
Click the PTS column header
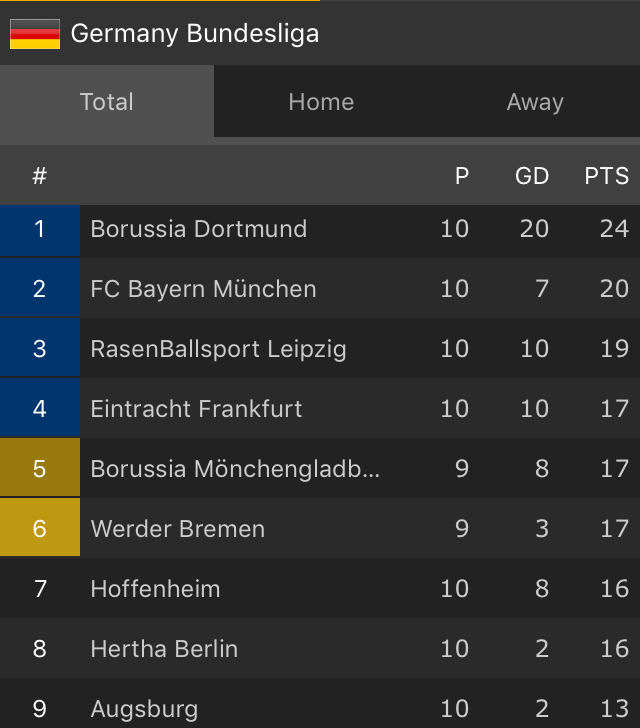point(606,177)
